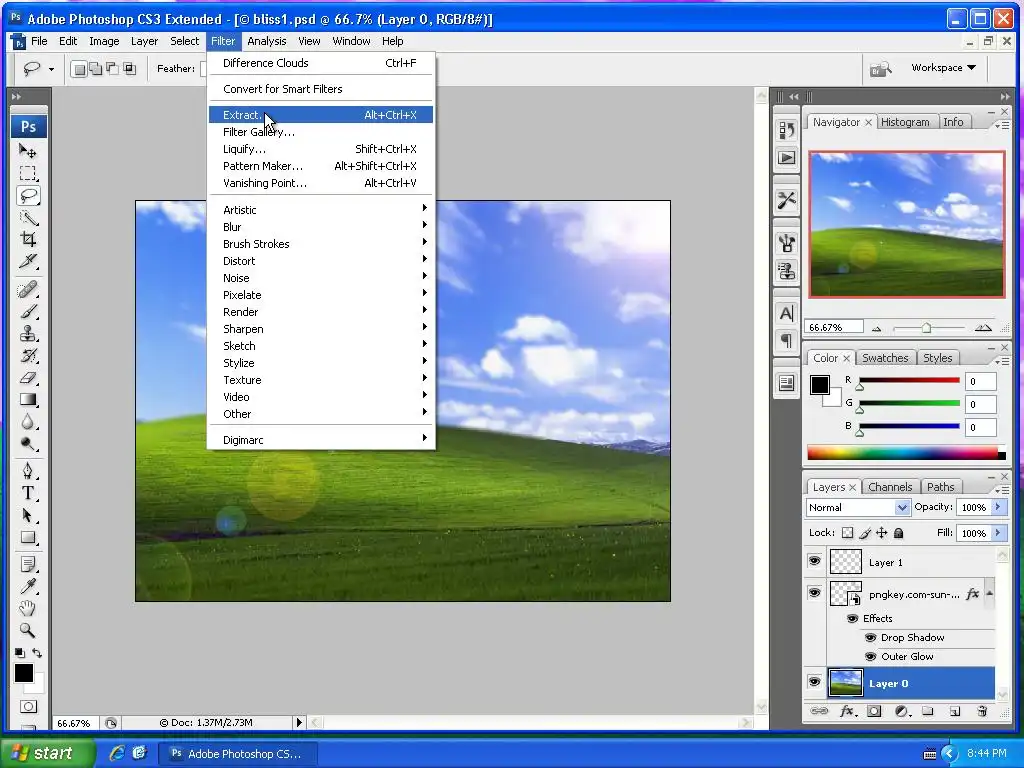Select the Path Selection tool

click(27, 515)
